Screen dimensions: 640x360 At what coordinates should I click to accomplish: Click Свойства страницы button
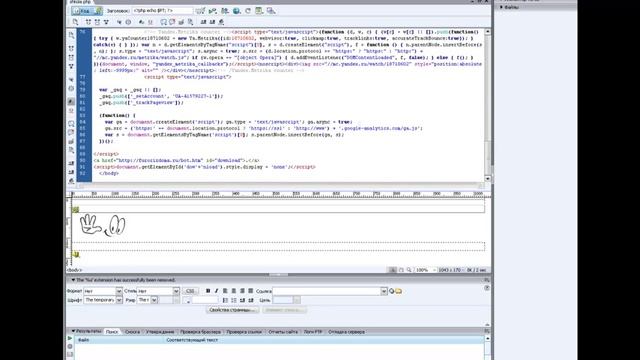pyautogui.click(x=232, y=310)
